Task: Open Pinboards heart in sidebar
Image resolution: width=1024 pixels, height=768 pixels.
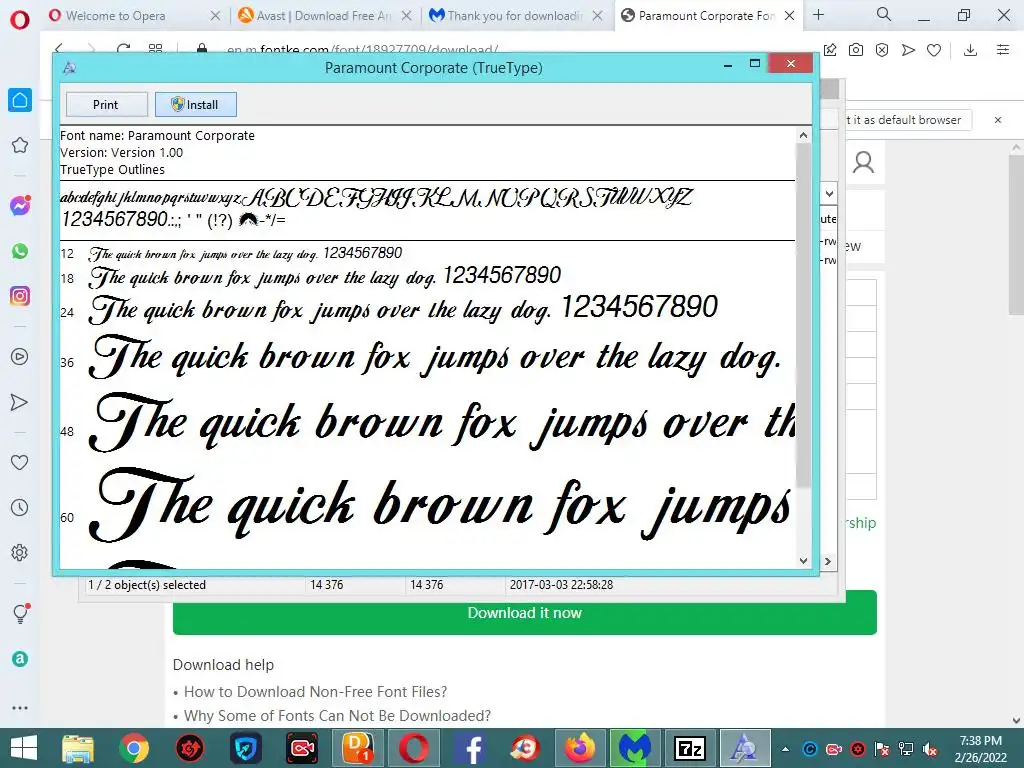Action: coord(20,462)
